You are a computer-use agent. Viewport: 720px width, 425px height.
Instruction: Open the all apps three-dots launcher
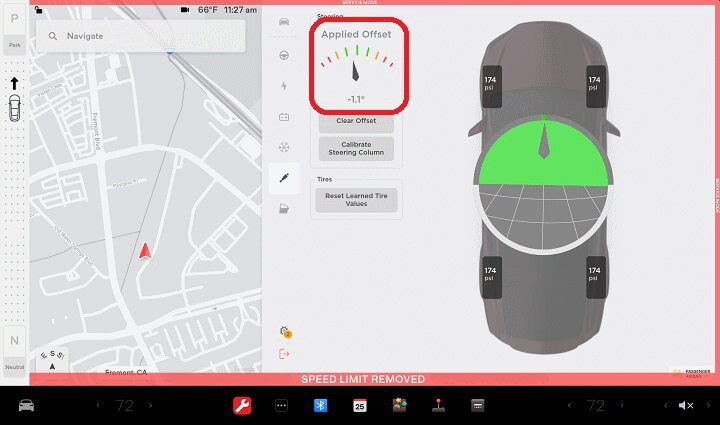(281, 405)
